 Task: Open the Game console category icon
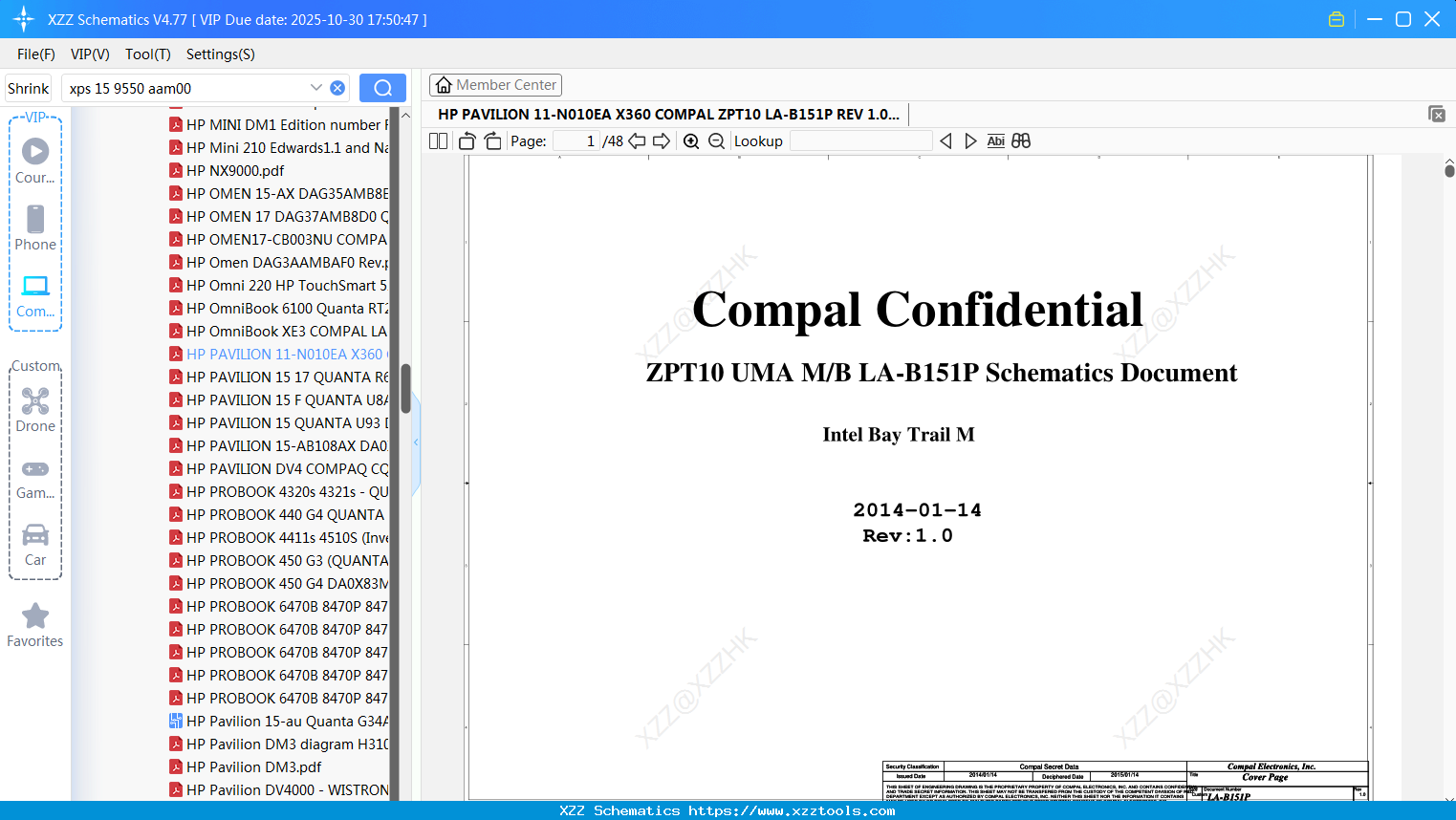35,478
